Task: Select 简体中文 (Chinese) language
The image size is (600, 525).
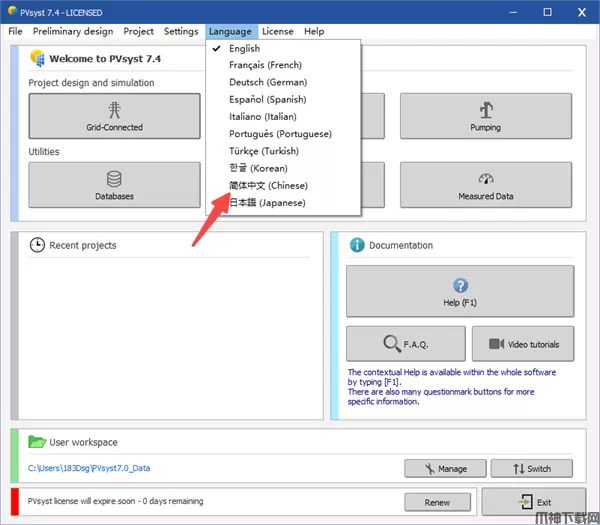Action: [268, 186]
